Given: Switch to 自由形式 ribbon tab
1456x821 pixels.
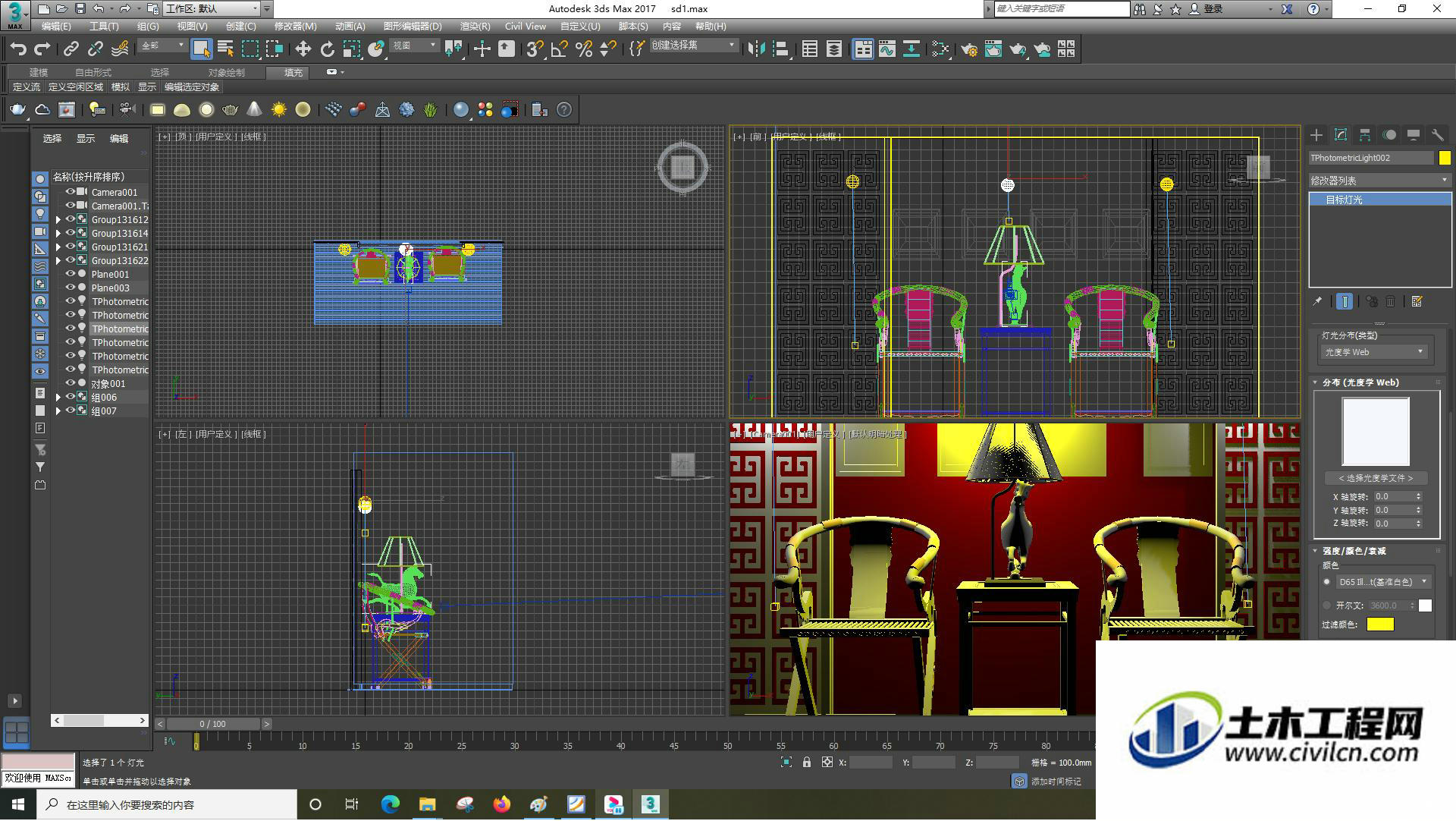Looking at the screenshot, I should [93, 72].
